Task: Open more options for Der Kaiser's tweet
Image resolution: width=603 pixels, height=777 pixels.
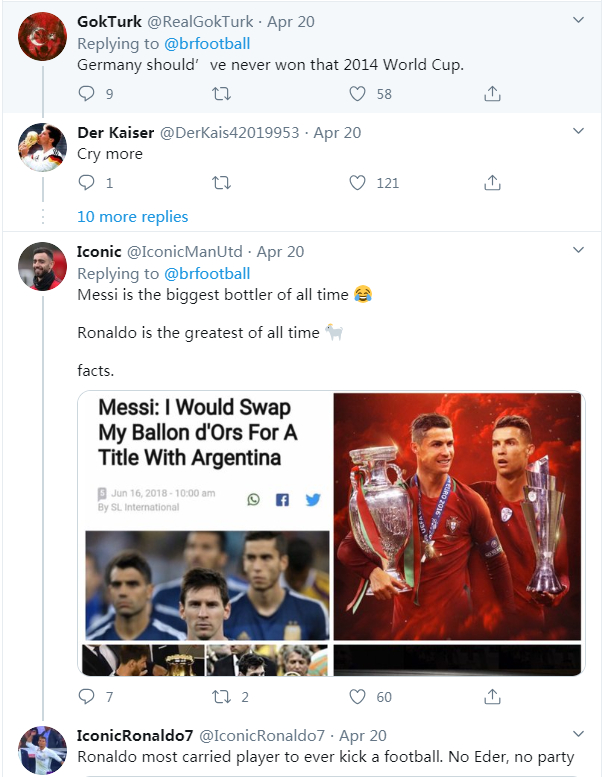Action: [x=578, y=132]
